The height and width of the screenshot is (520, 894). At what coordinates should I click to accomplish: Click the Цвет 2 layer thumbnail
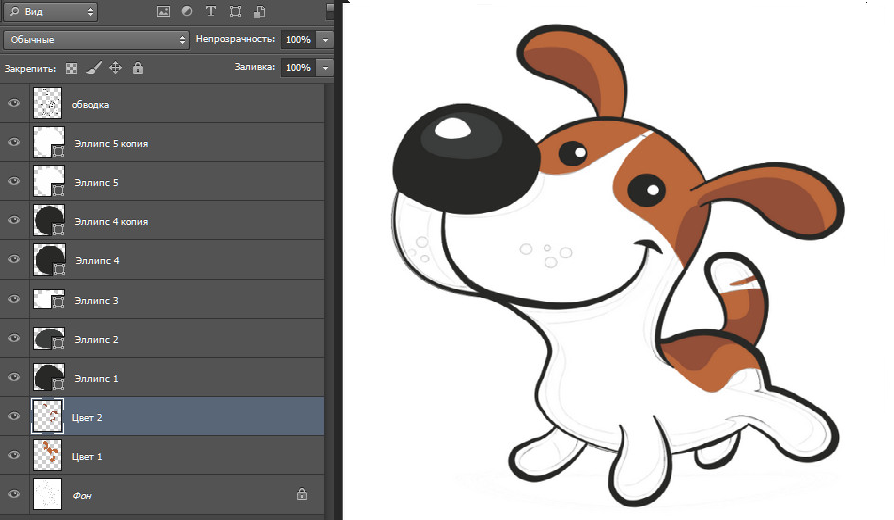pos(48,416)
